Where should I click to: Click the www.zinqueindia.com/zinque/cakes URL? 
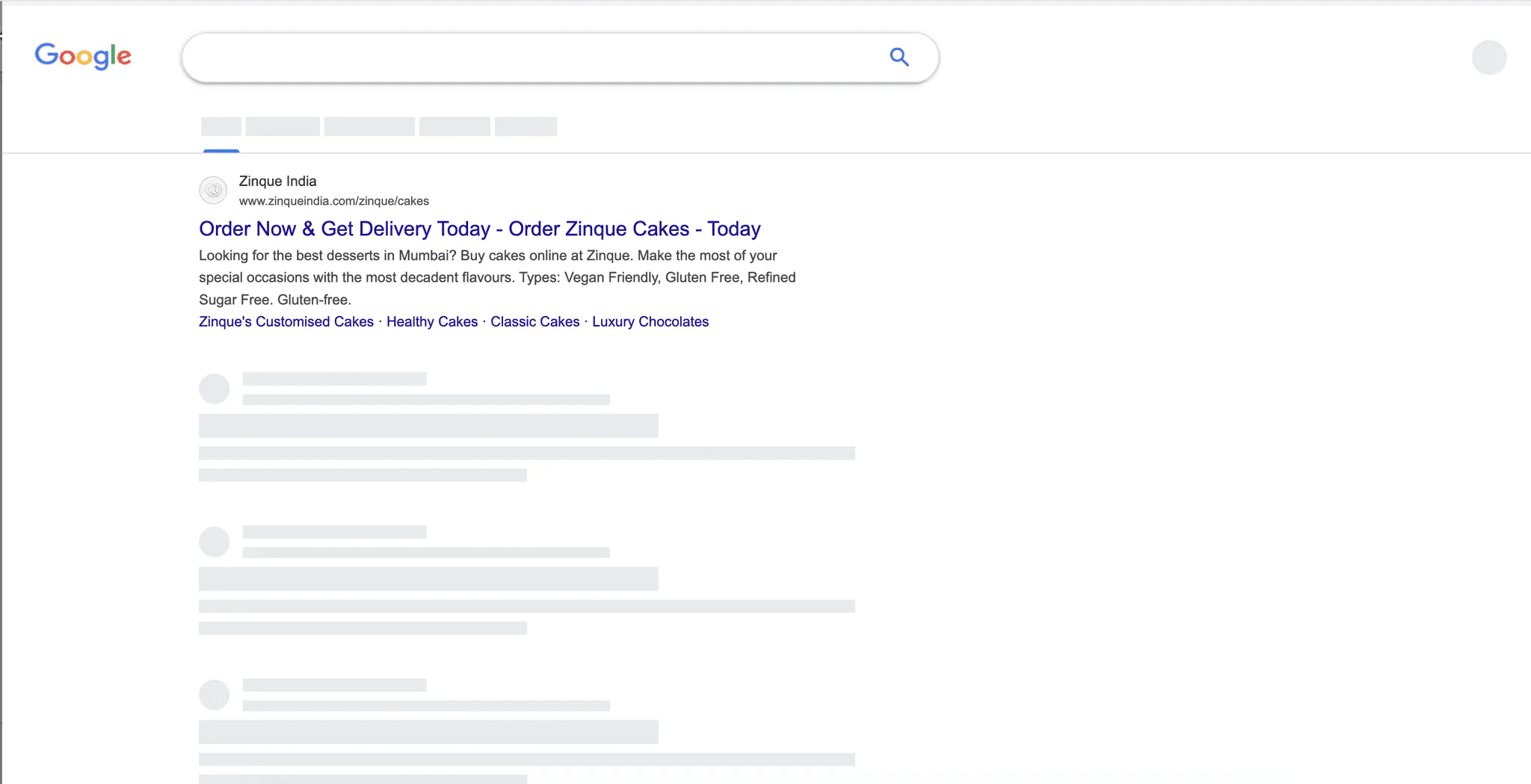coord(334,201)
